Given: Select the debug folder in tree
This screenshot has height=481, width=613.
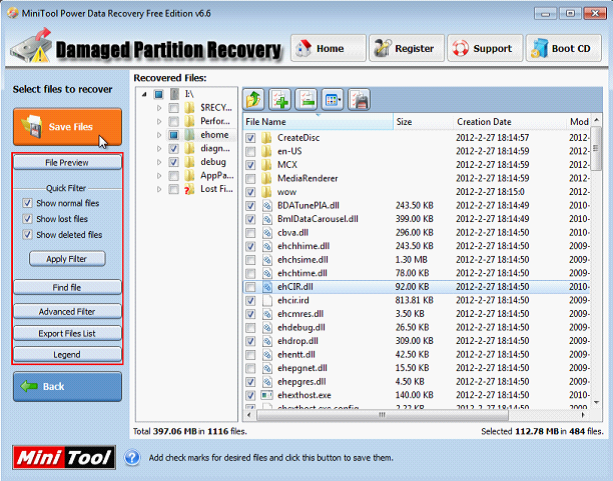Looking at the screenshot, I should point(213,162).
